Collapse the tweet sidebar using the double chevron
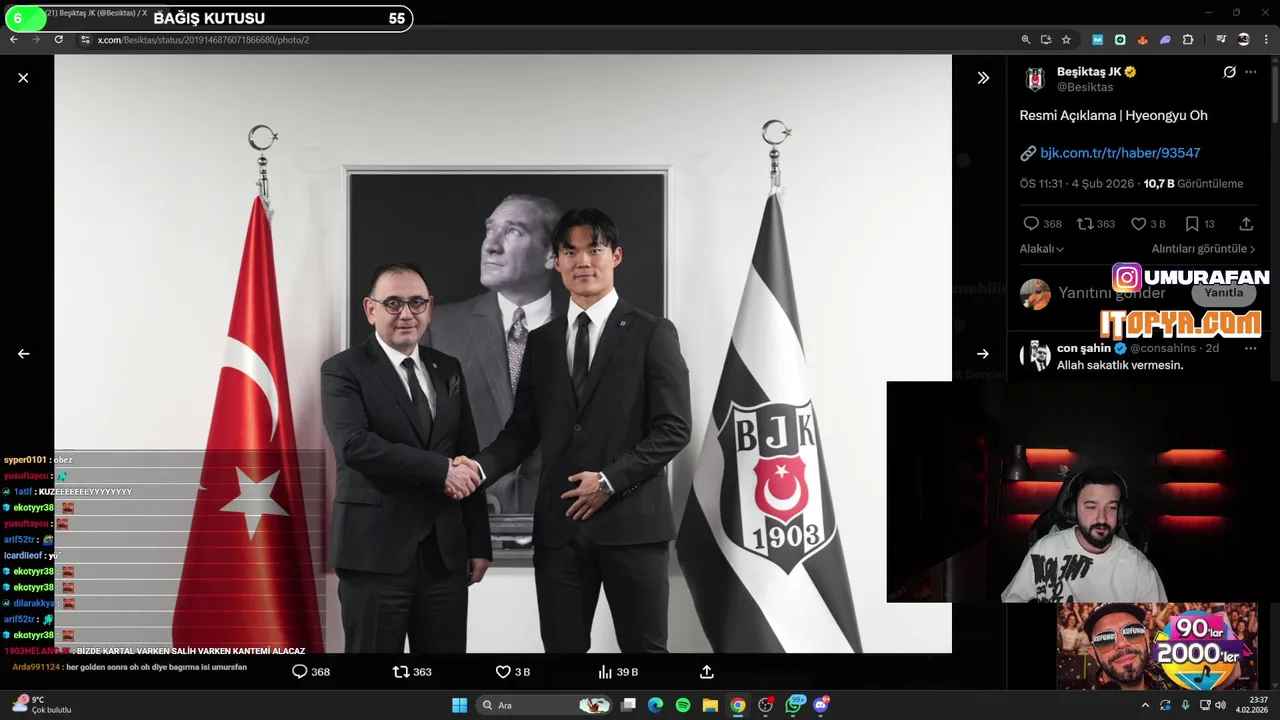The height and width of the screenshot is (720, 1280). pyautogui.click(x=983, y=78)
